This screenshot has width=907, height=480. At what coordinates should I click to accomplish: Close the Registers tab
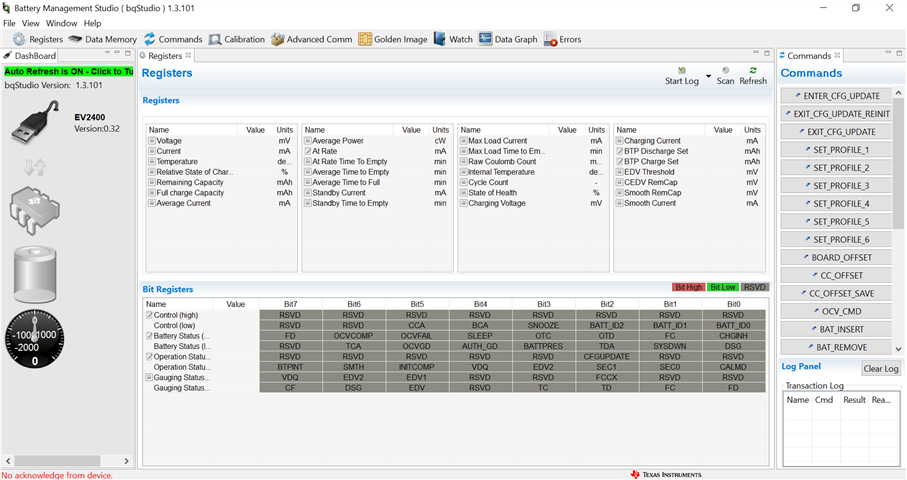click(188, 56)
